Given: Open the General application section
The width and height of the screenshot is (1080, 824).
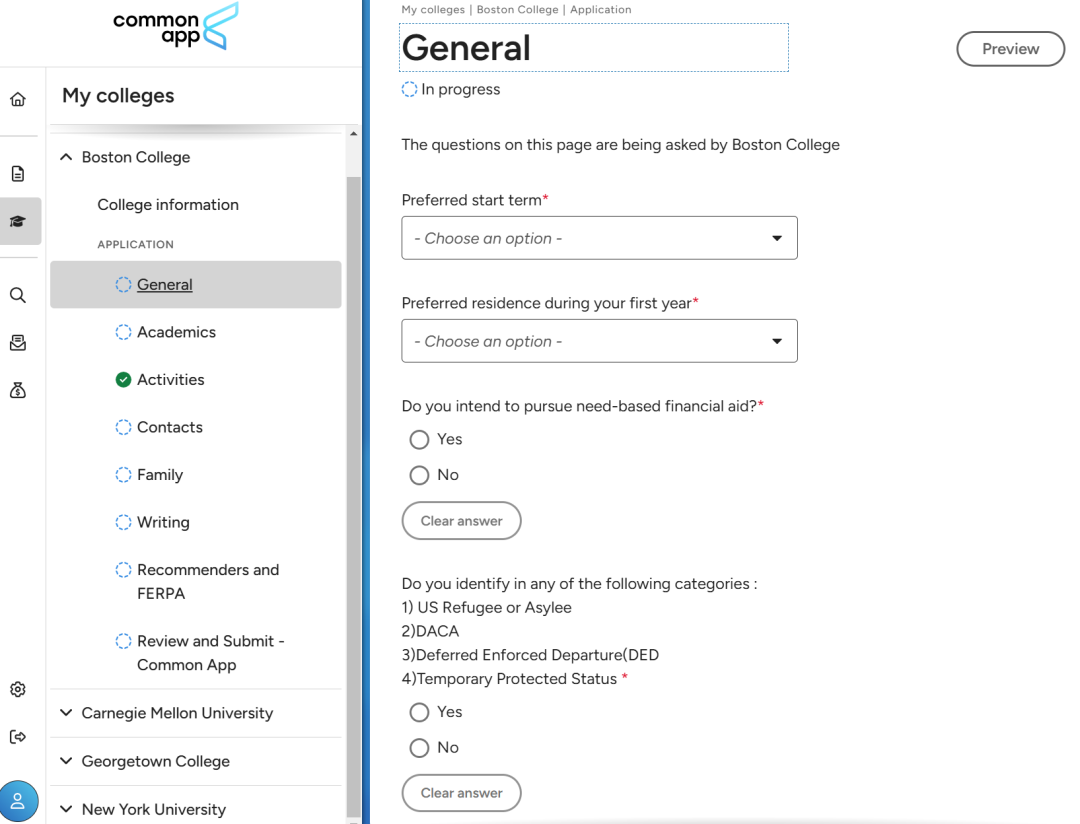Looking at the screenshot, I should coord(196,285).
